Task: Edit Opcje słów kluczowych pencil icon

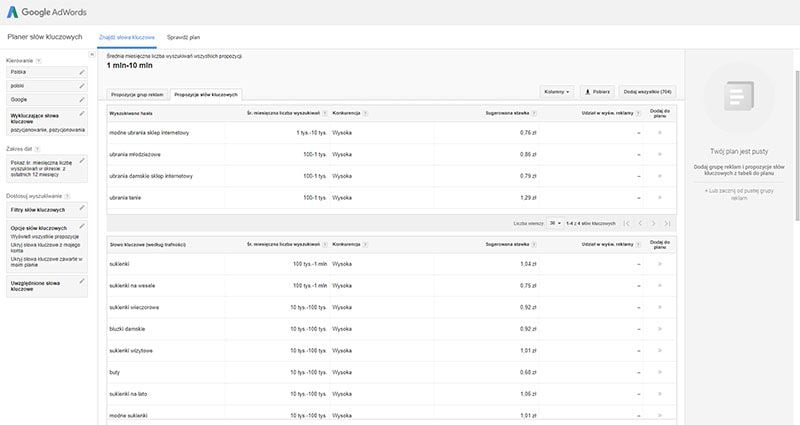Action: 82,226
